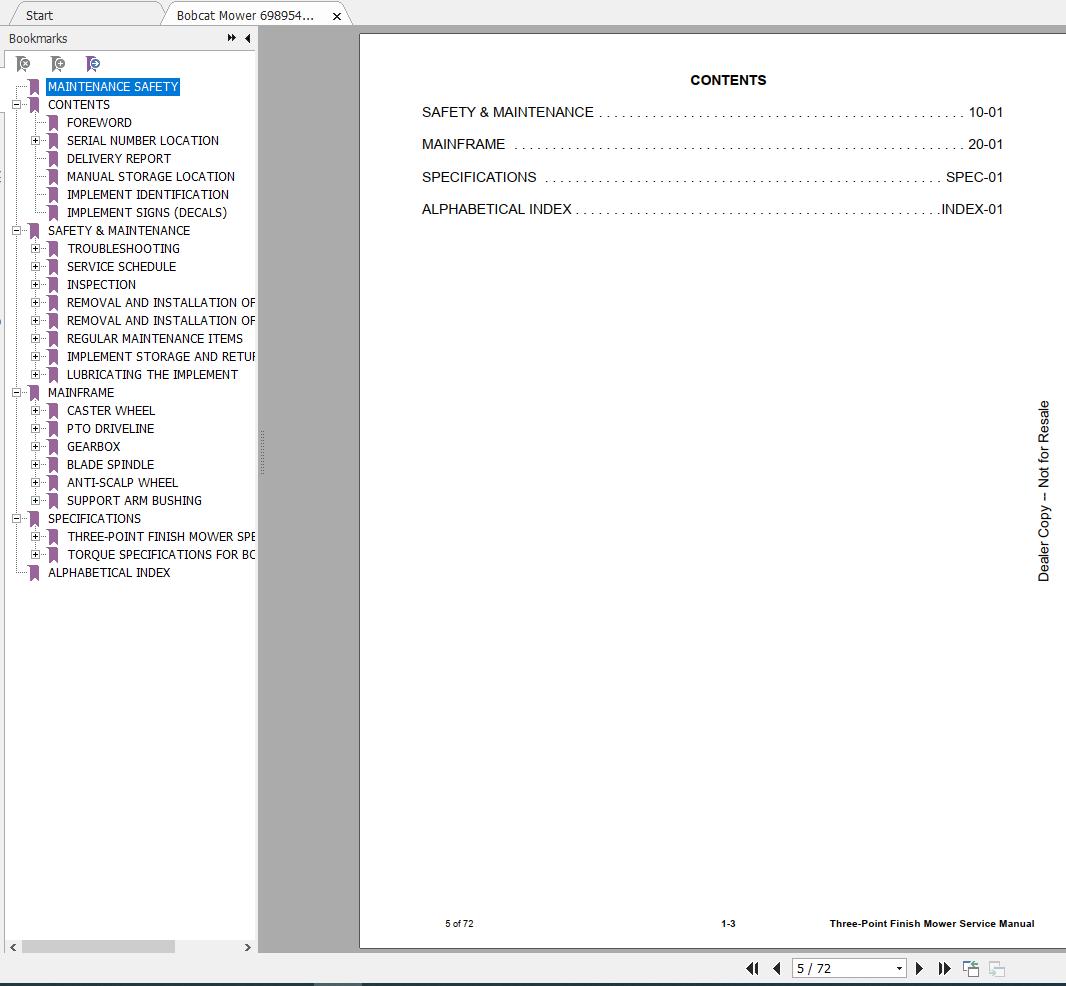This screenshot has height=986, width=1066.
Task: Click the bookmark ribbon icon beside TROUBLESHOOTING
Action: (x=53, y=249)
